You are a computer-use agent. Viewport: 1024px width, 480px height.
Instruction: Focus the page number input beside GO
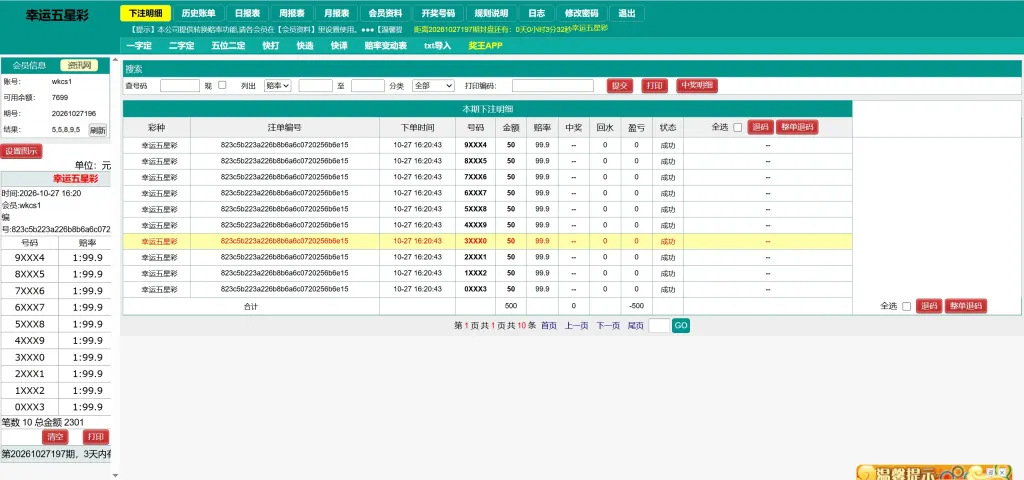(x=659, y=325)
